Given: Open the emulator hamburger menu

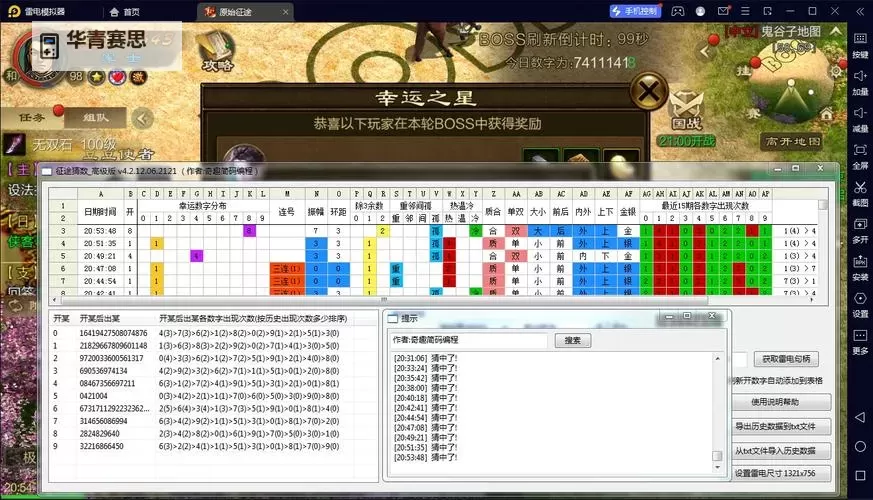Looking at the screenshot, I should (x=746, y=11).
